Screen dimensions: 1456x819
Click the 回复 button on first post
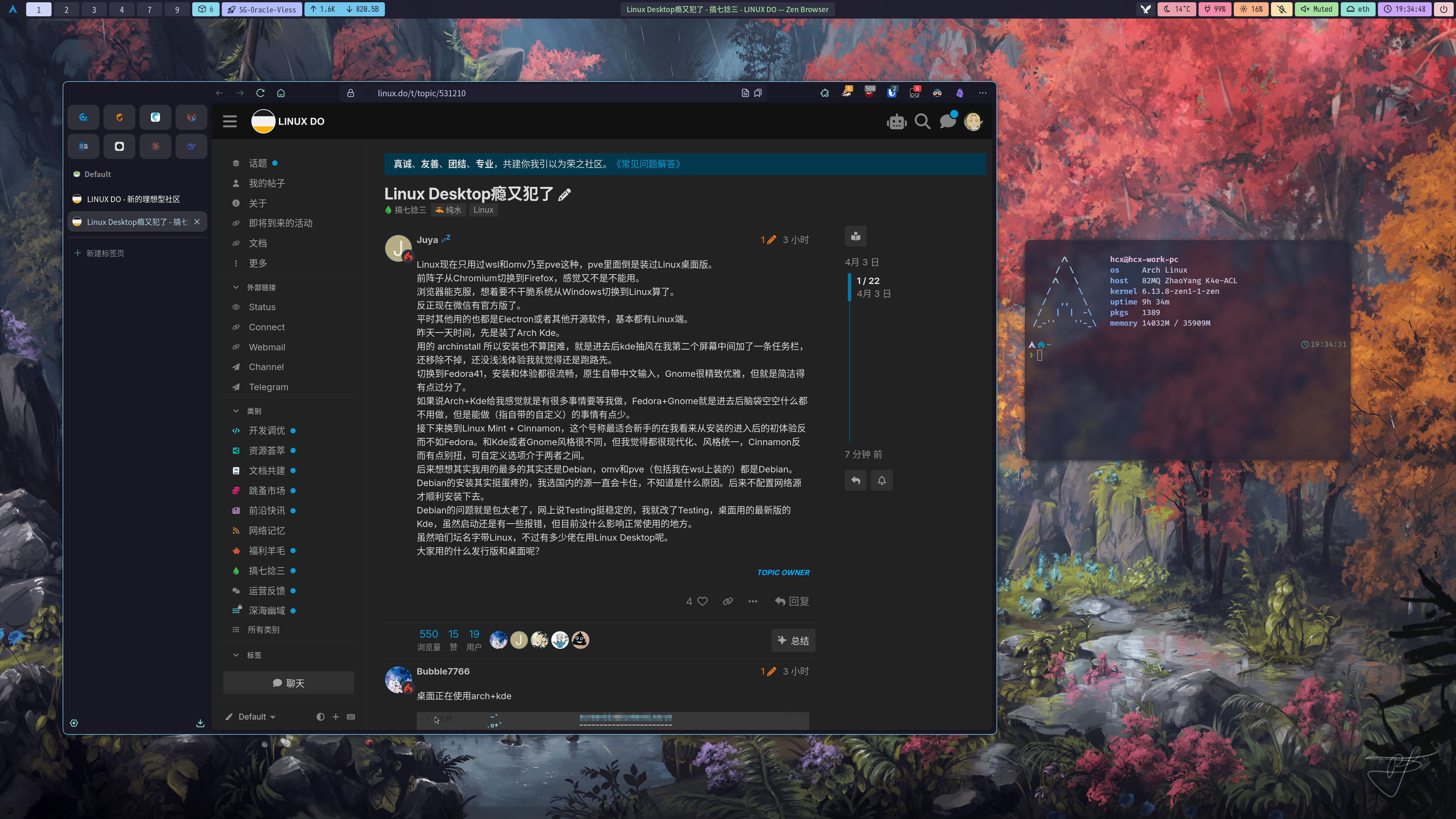click(x=792, y=601)
